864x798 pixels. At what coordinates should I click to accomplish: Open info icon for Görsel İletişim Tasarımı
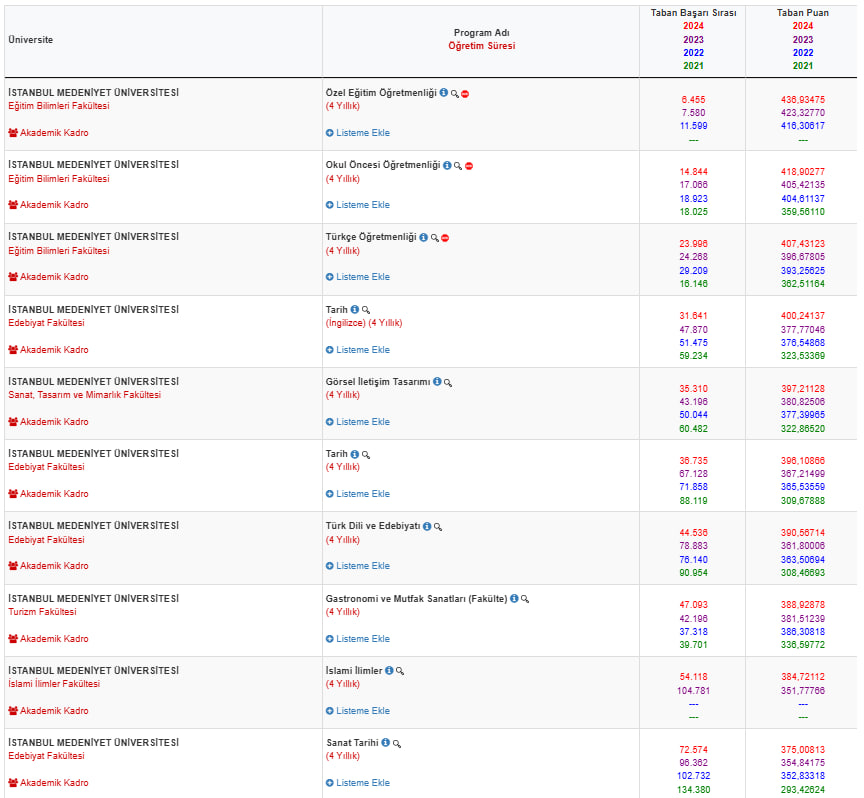point(437,382)
